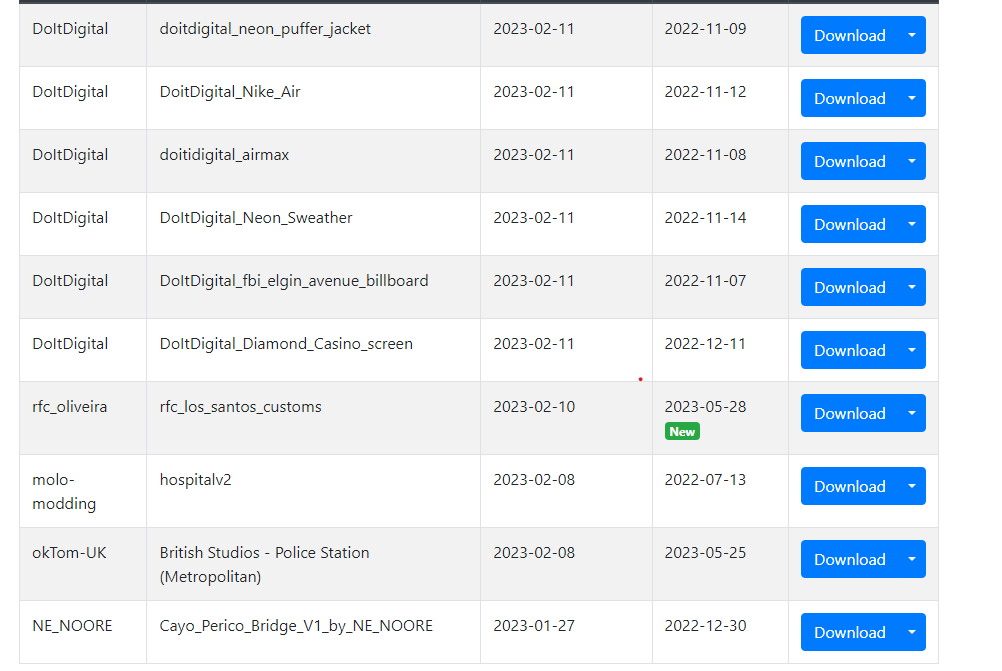Screen dimensions: 1002x671
Task: Download Cayo_Perico_Bridge_V1_by_NE_NOORE
Action: pyautogui.click(x=849, y=632)
